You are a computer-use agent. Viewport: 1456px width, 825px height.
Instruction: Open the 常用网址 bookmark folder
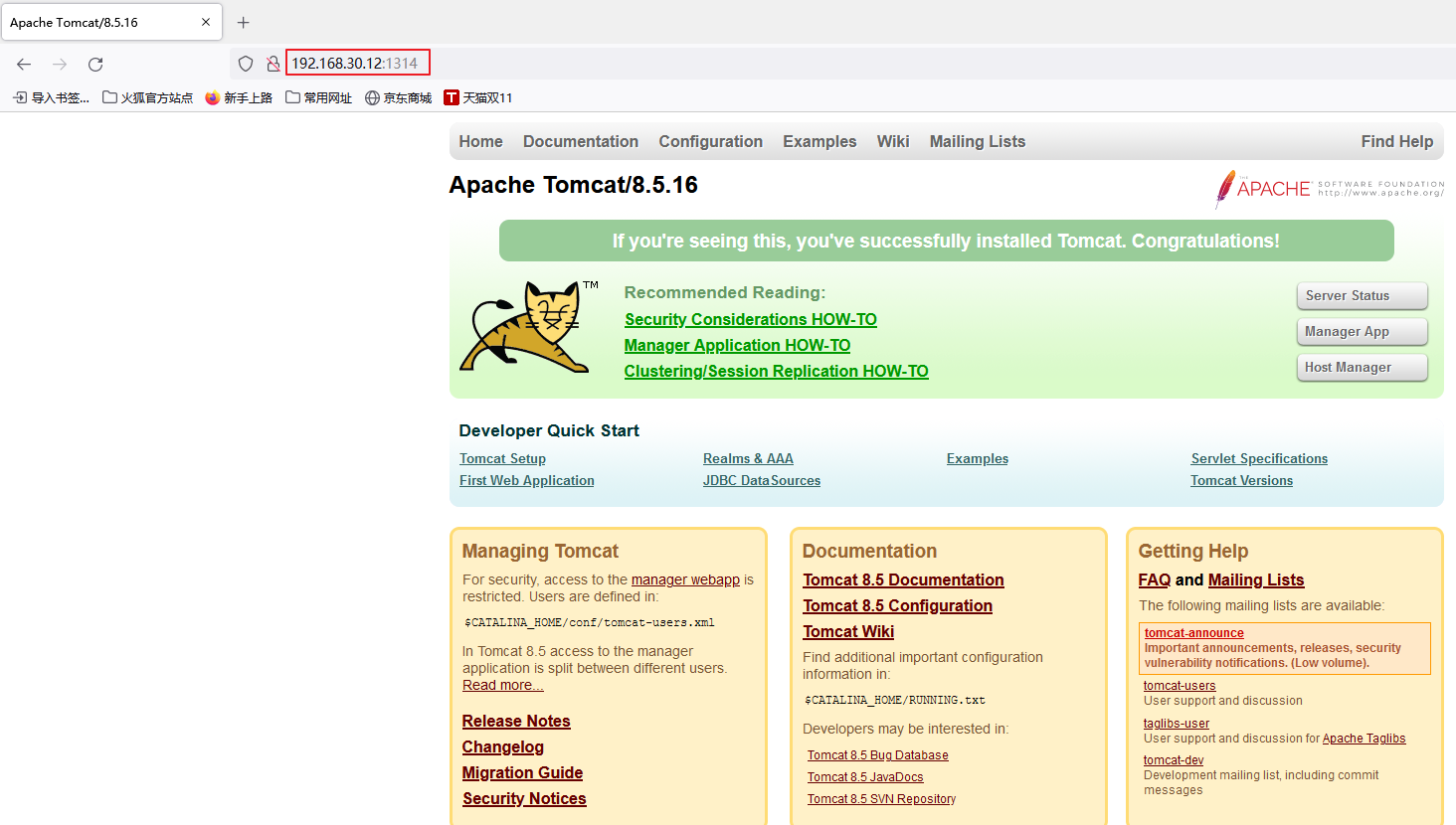coord(319,97)
